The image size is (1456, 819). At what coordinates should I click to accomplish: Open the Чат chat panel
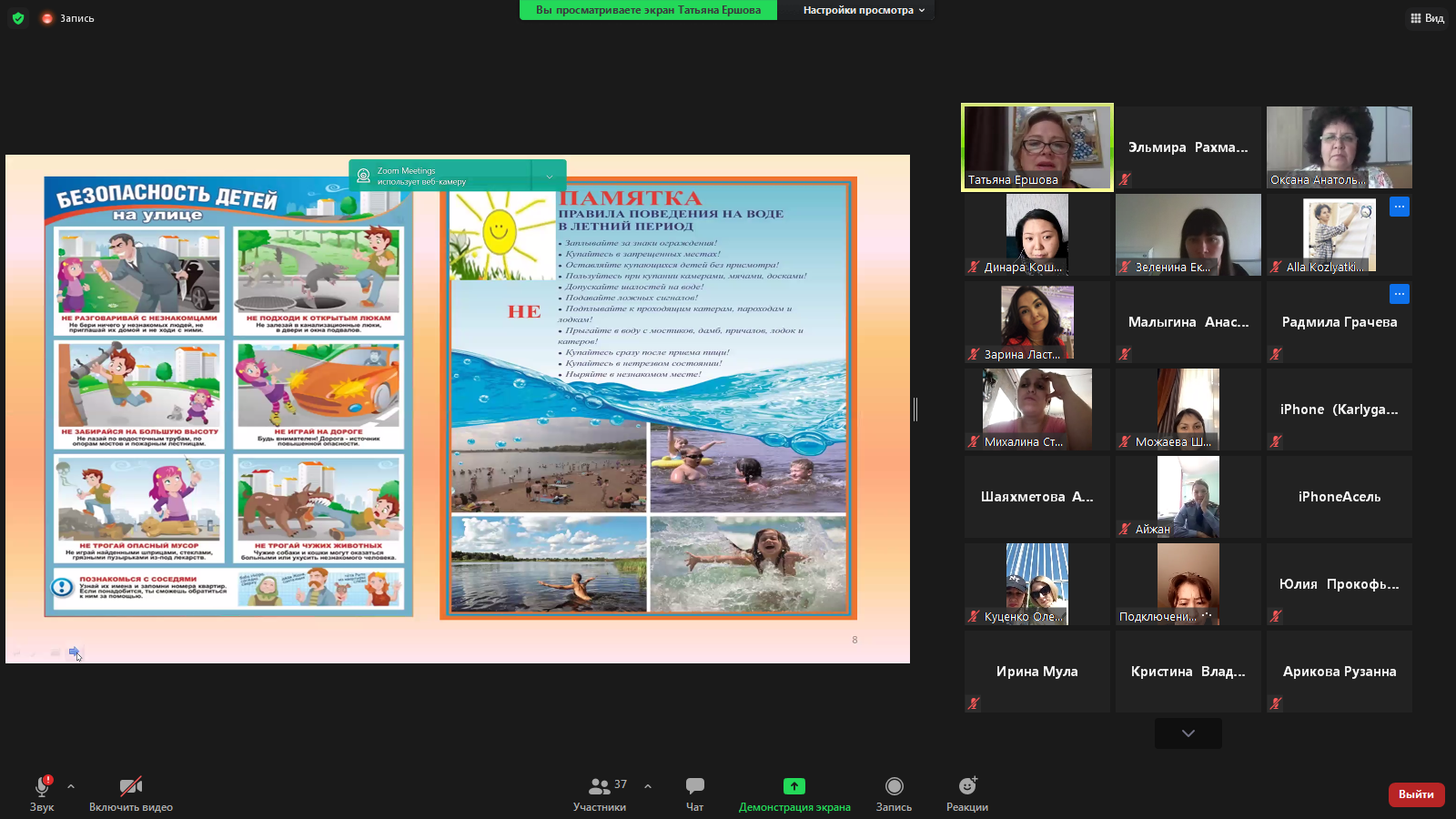click(694, 794)
